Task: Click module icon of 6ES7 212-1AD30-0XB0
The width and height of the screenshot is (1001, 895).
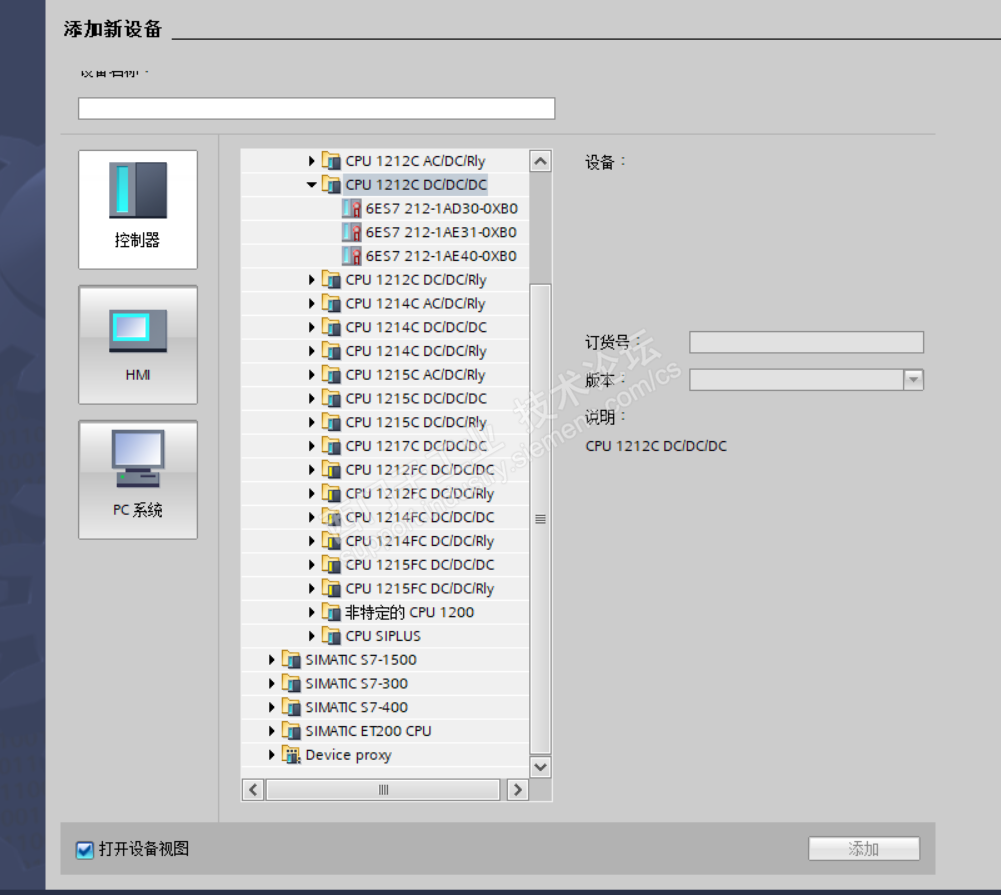Action: point(352,209)
